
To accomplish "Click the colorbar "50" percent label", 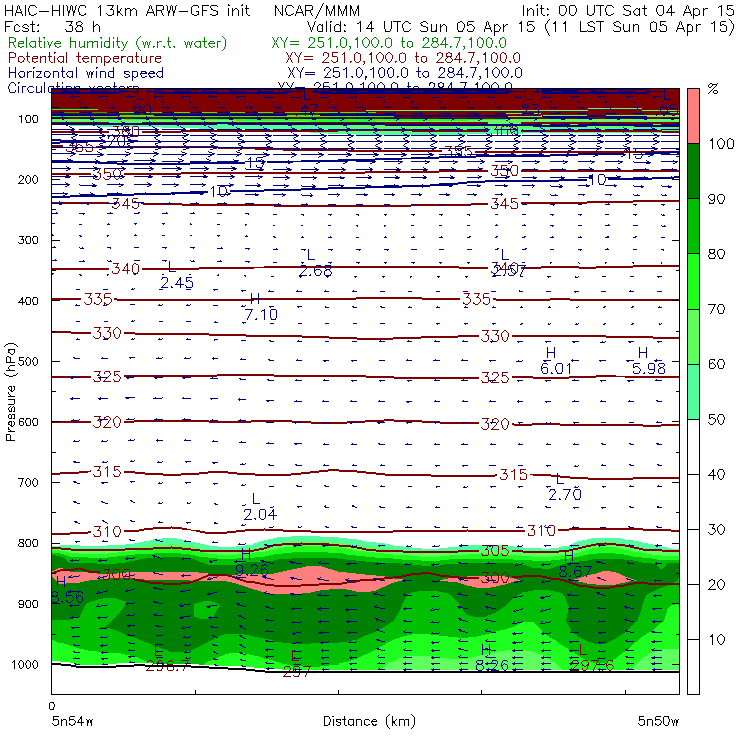I will click(716, 420).
